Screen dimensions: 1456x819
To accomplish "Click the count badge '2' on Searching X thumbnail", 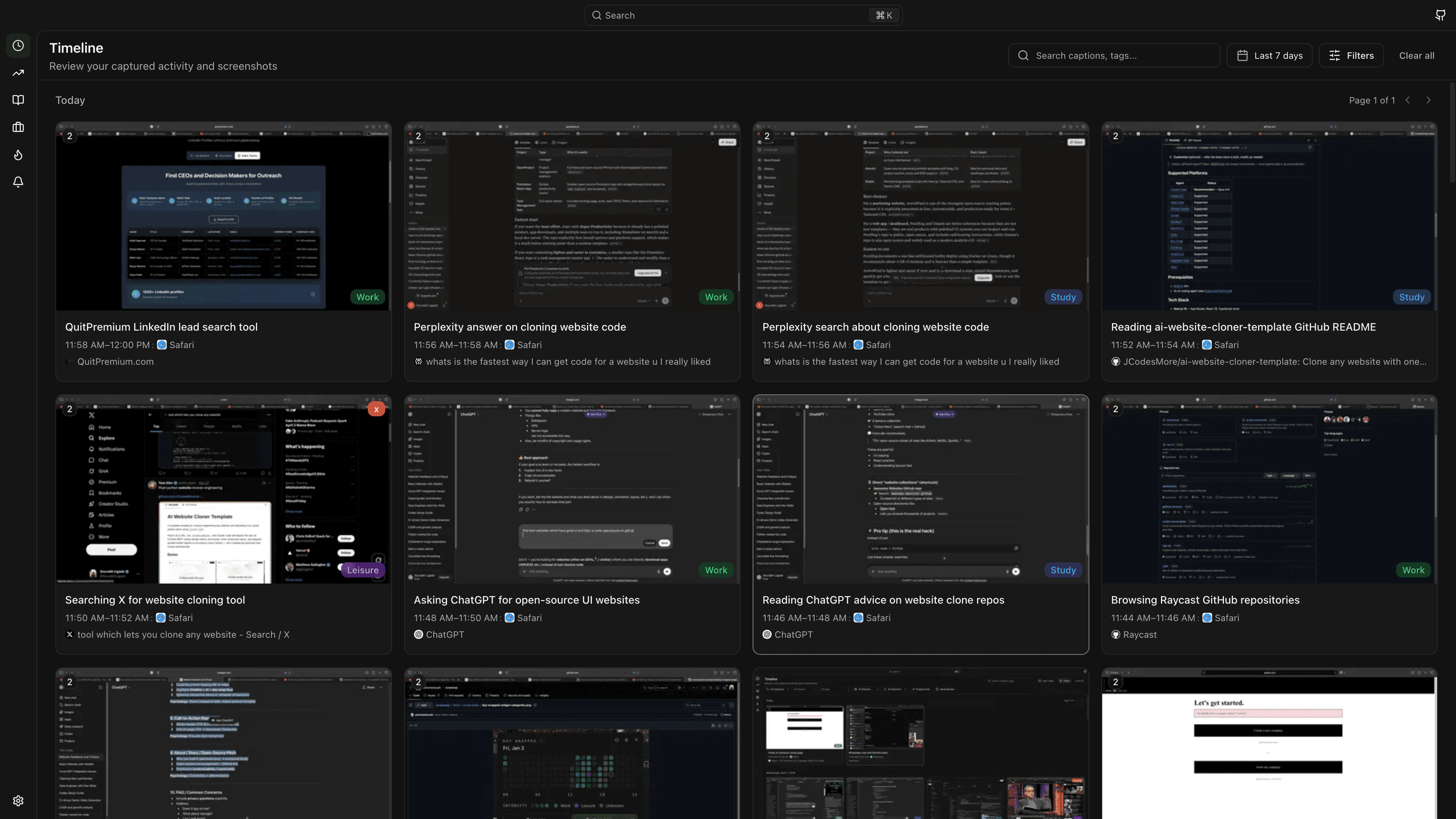I will click(69, 409).
